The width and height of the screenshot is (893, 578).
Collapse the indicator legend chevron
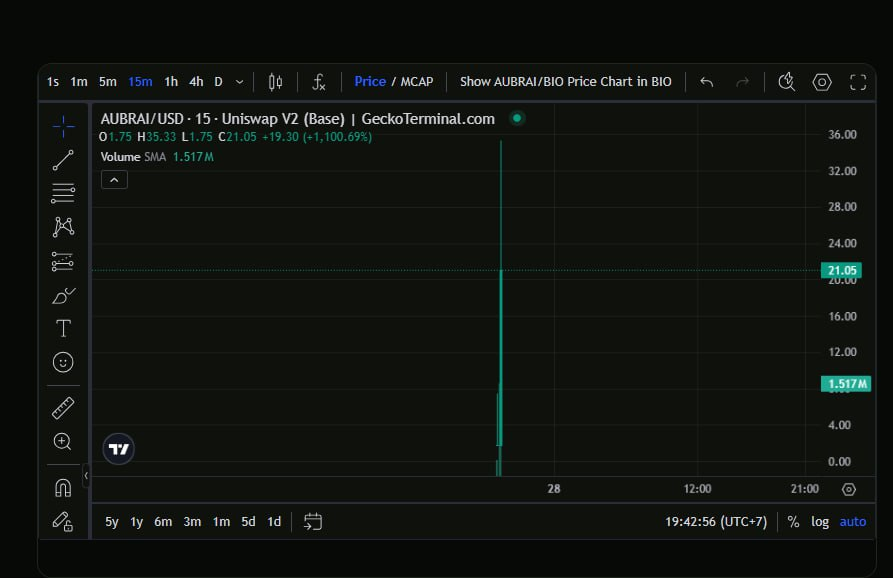(114, 180)
